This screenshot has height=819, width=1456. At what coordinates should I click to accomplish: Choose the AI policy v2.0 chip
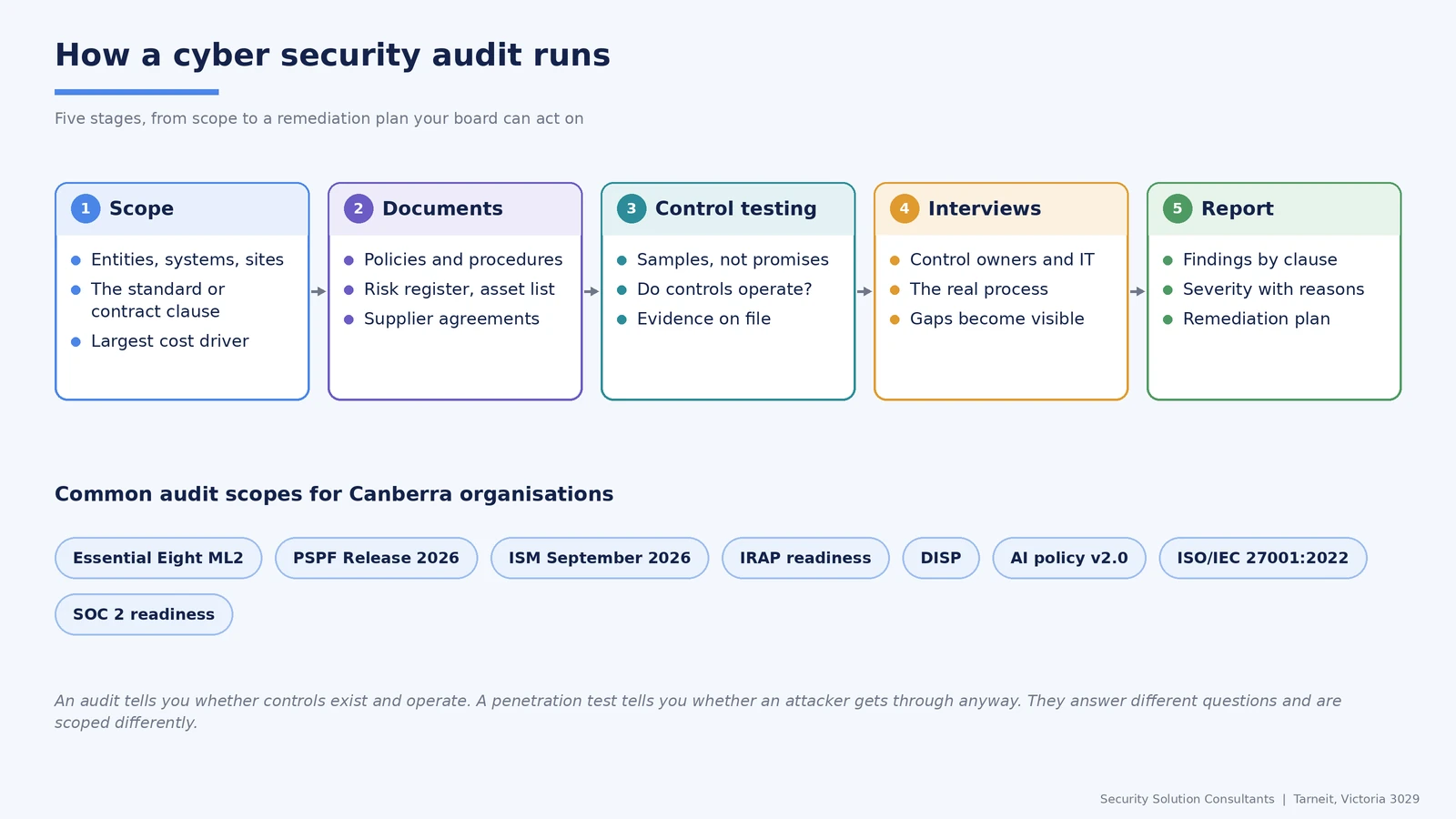pyautogui.click(x=1069, y=558)
